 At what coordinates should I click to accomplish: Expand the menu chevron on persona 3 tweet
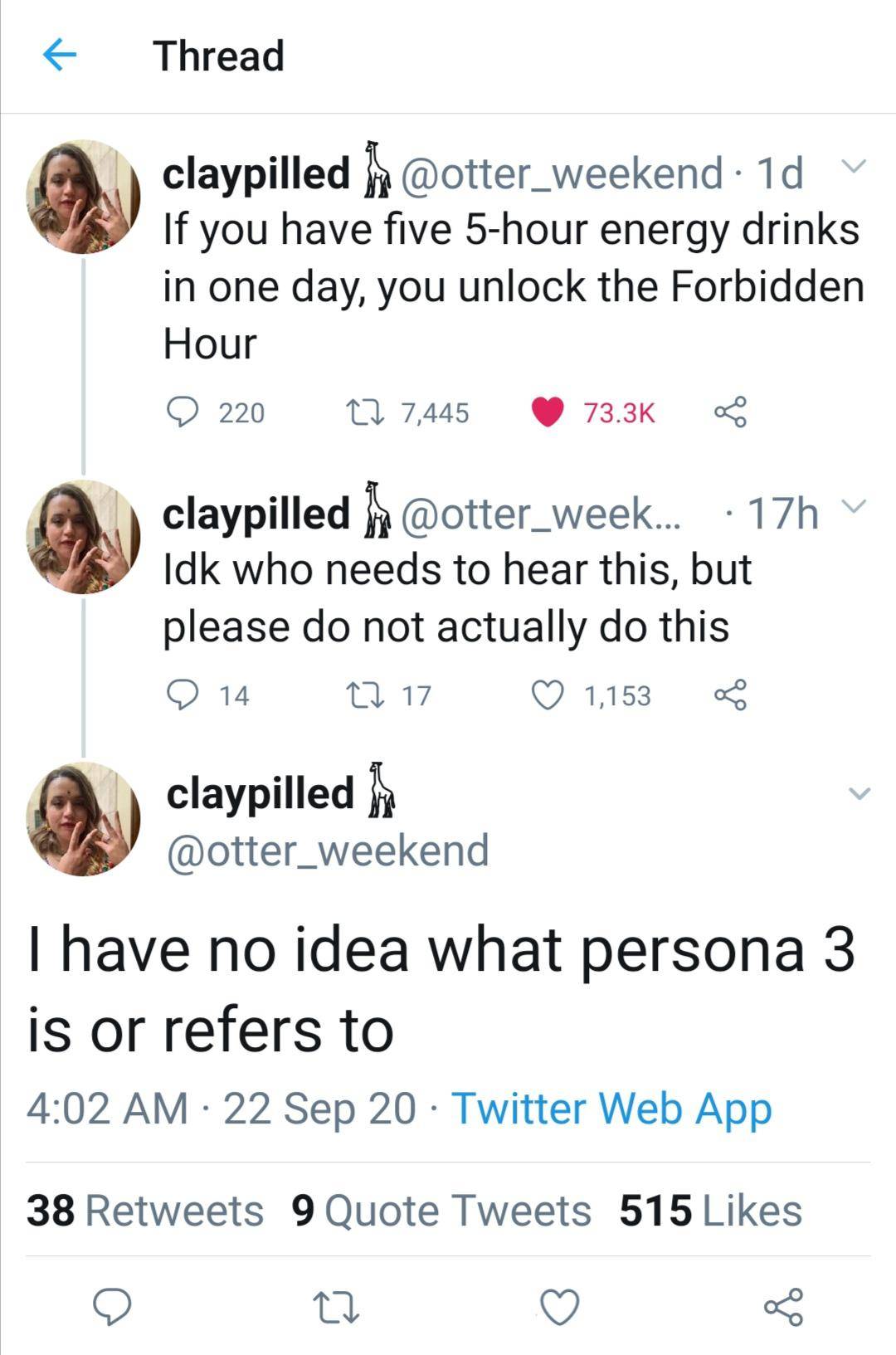[x=859, y=794]
